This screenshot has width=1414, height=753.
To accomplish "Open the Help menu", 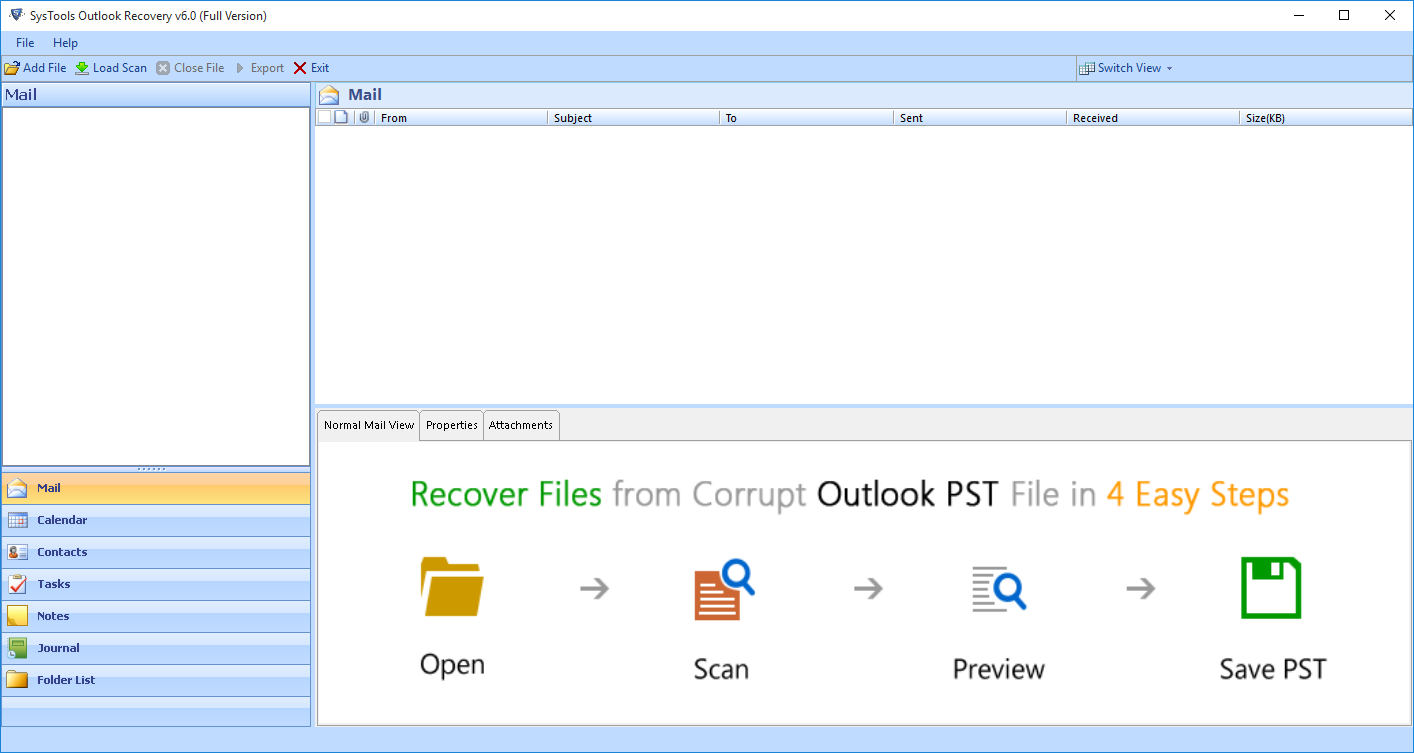I will pos(65,43).
